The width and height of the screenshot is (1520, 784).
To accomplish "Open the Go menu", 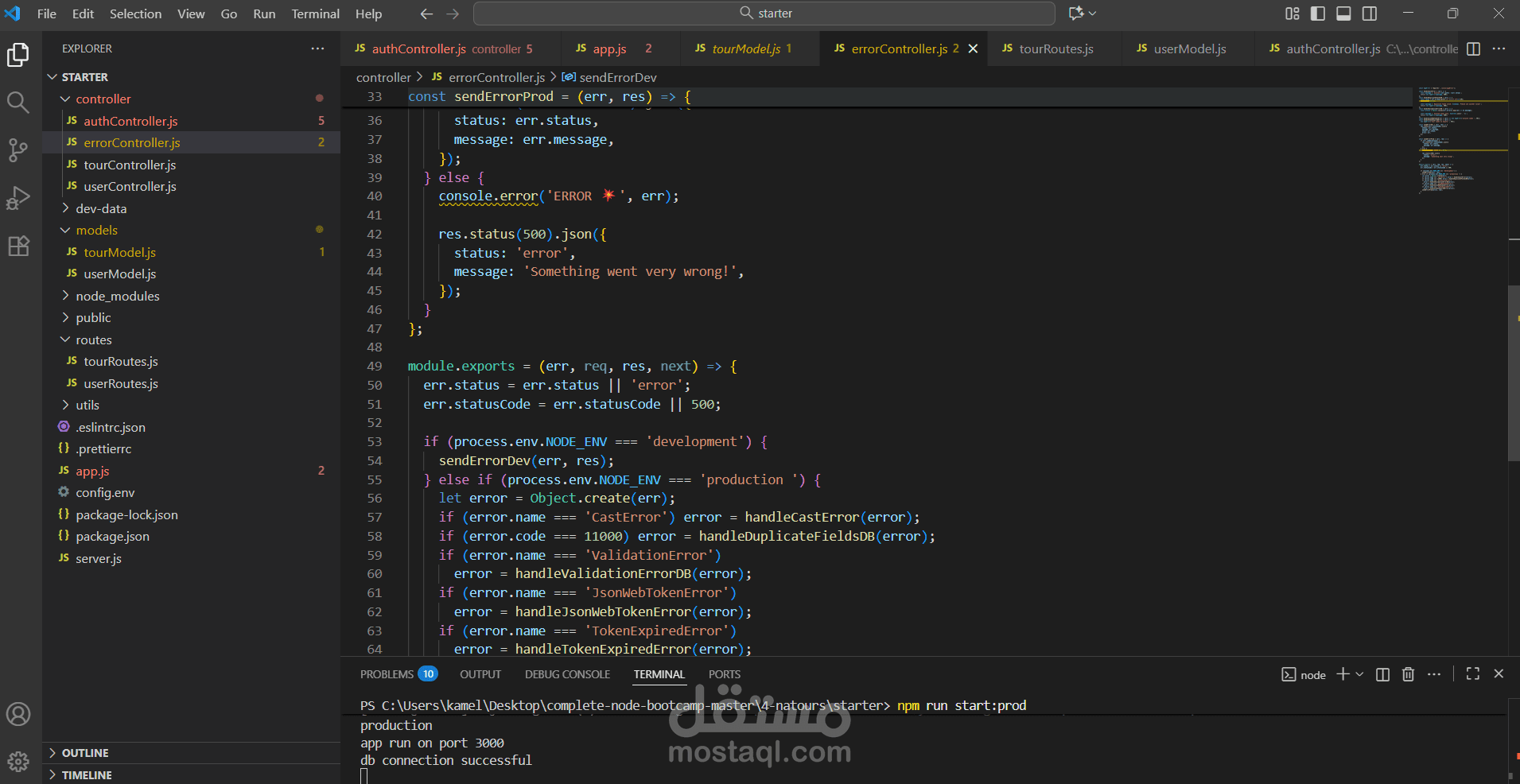I will pyautogui.click(x=229, y=14).
